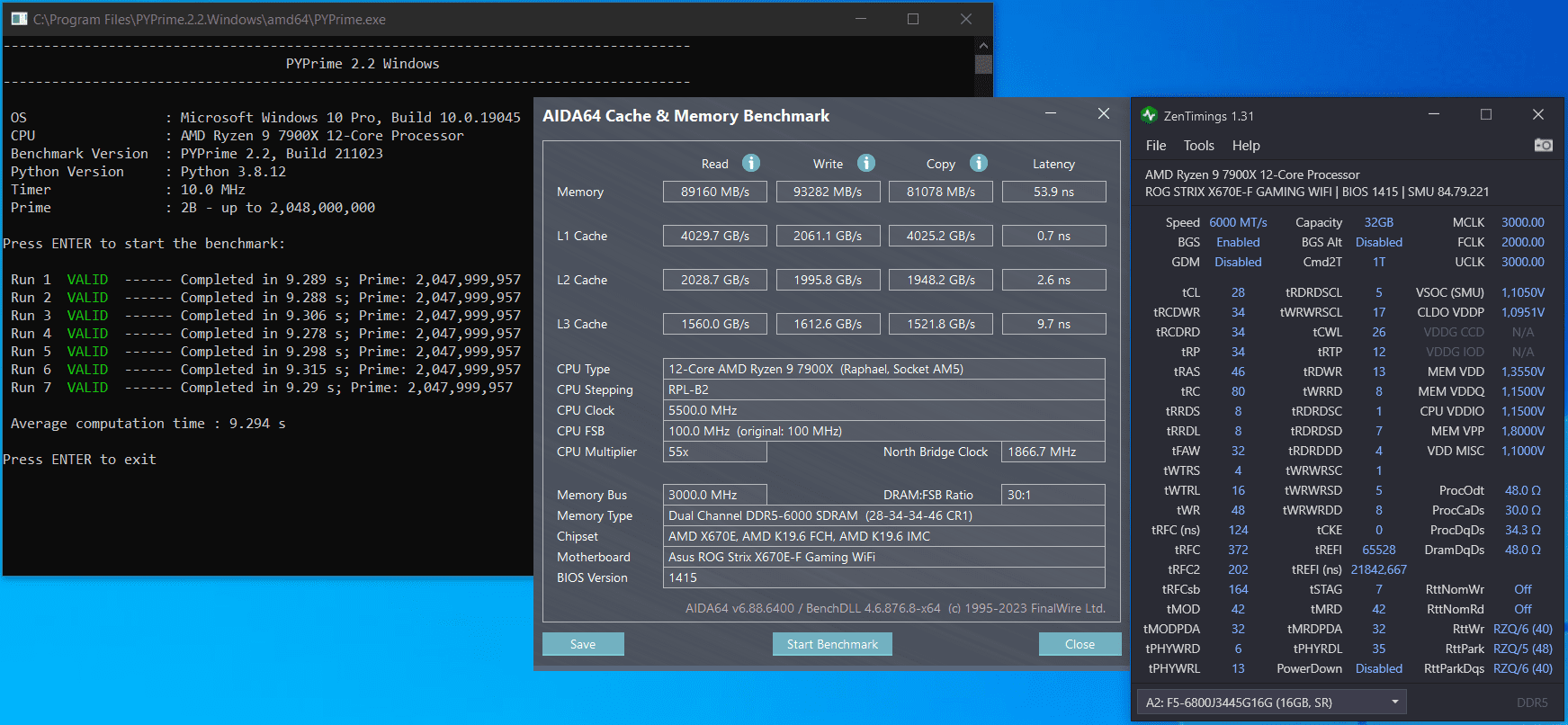Click the Save button in AIDA64

pyautogui.click(x=583, y=644)
